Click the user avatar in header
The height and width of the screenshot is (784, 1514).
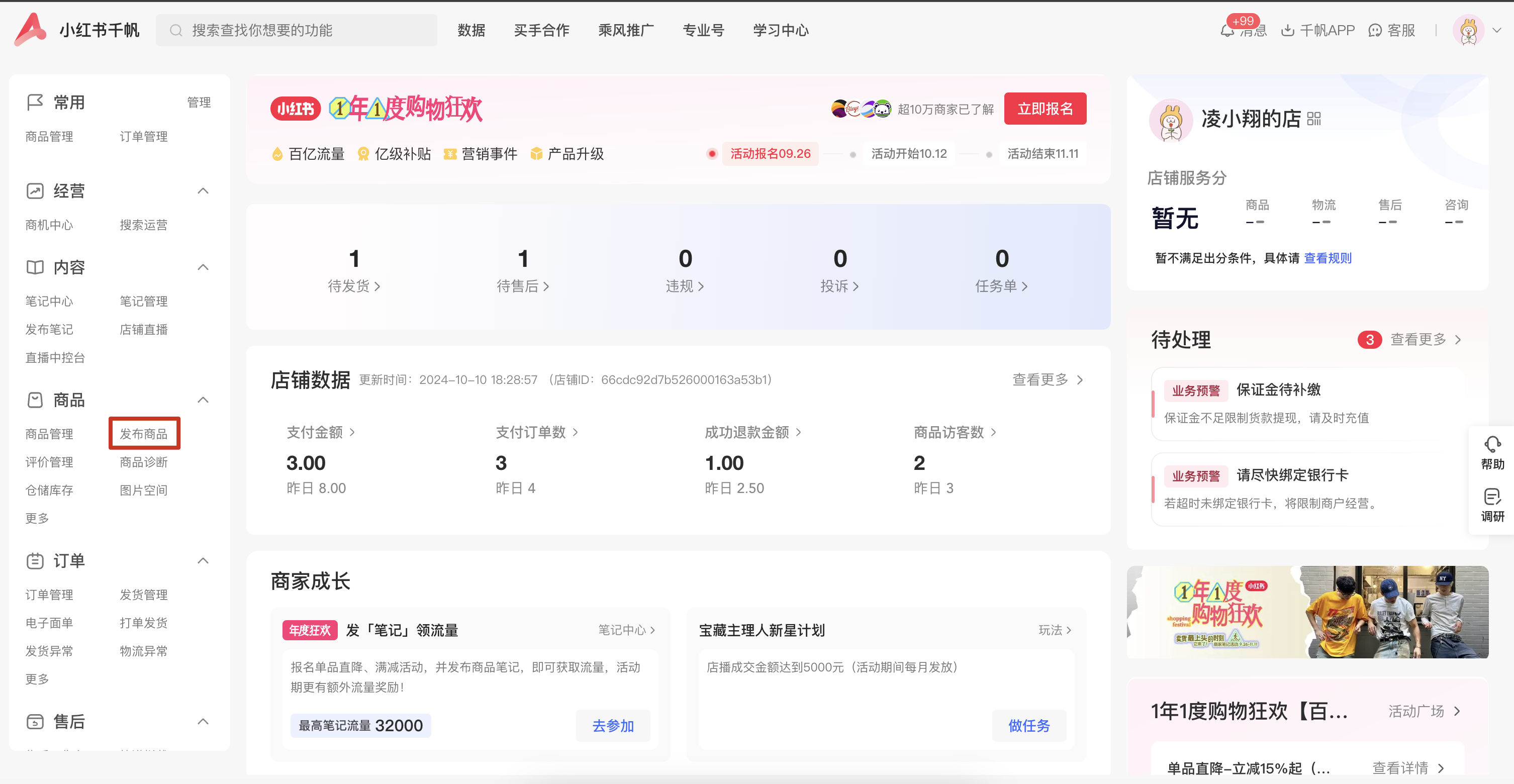click(1468, 31)
